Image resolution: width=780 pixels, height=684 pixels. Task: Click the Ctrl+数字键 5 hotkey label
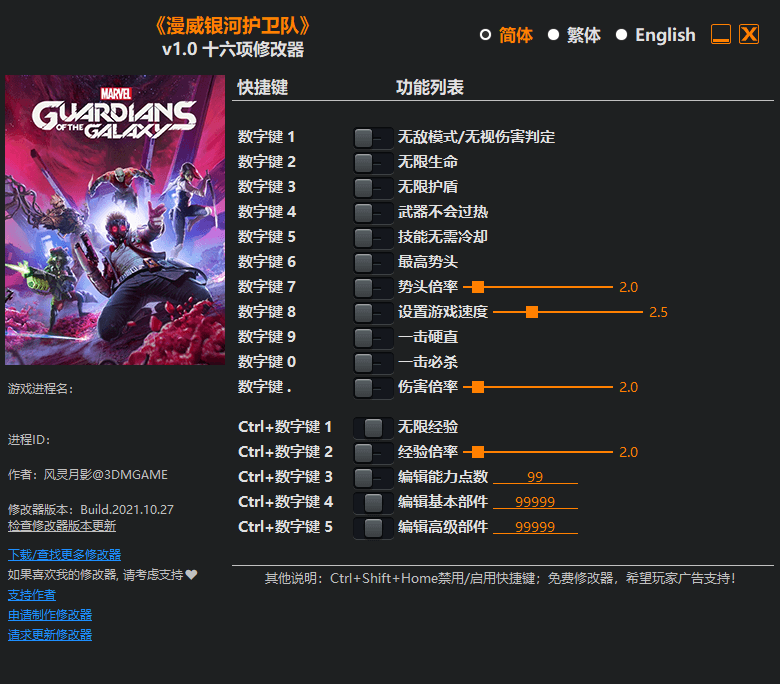click(x=285, y=527)
